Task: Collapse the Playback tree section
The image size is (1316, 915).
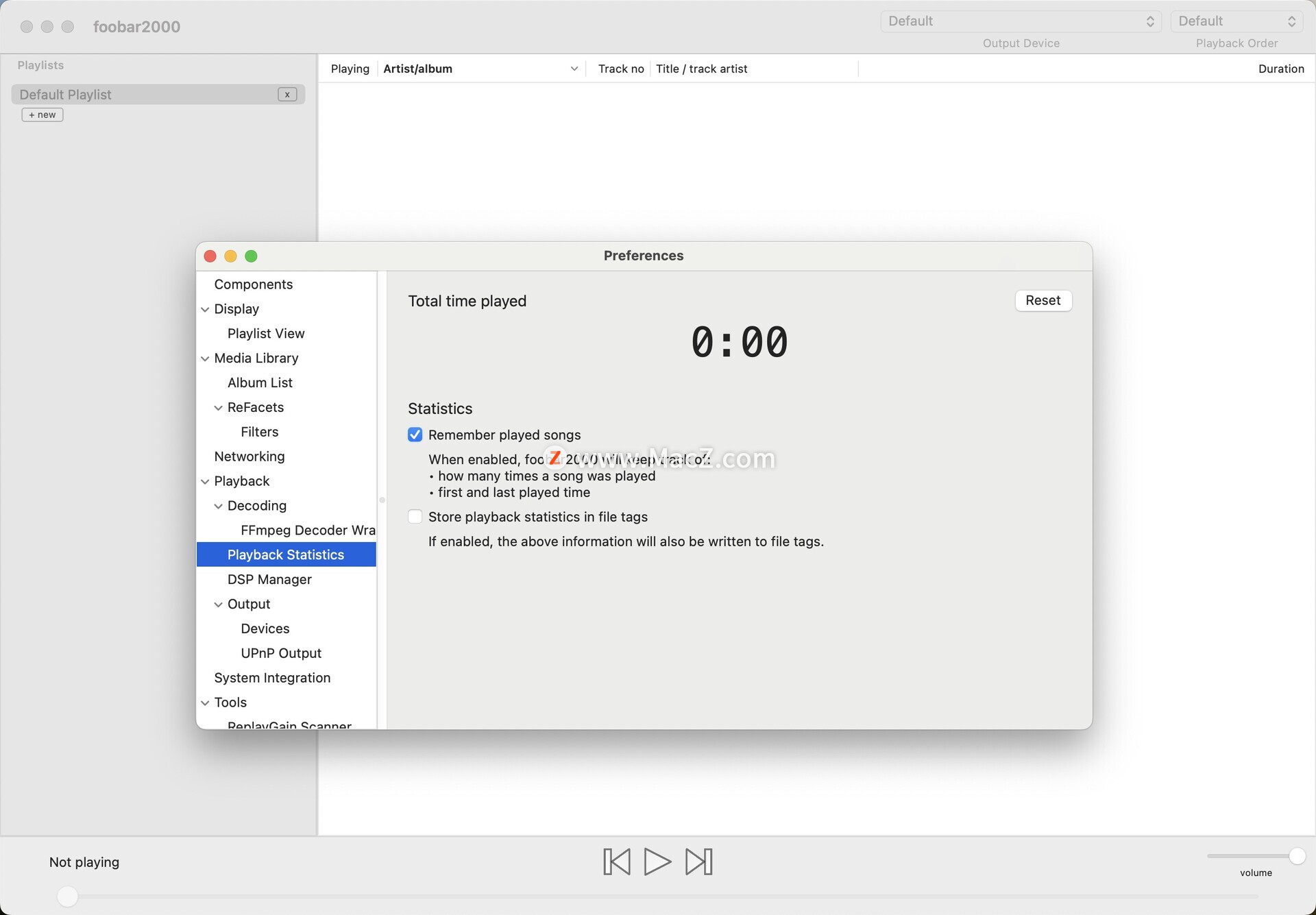Action: (205, 481)
